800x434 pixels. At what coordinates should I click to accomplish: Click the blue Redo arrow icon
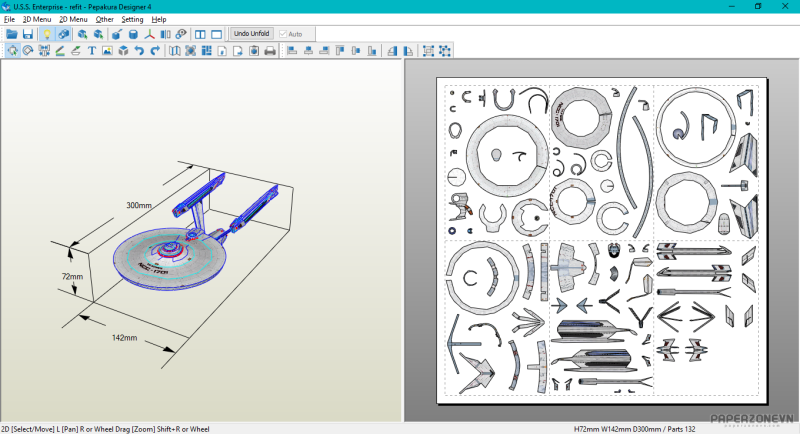[156, 50]
